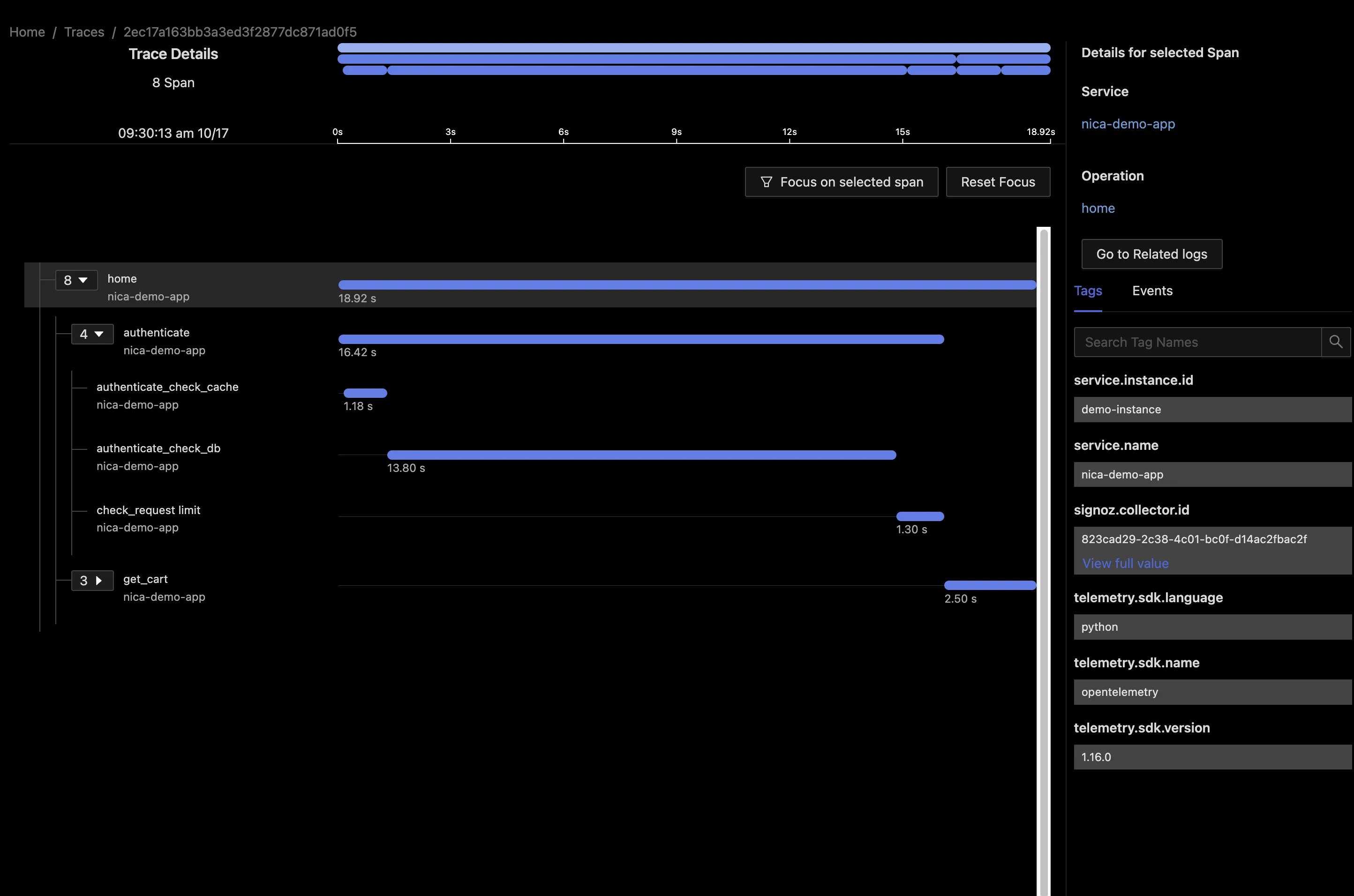This screenshot has width=1354, height=896.
Task: Click View full value link
Action: pyautogui.click(x=1125, y=563)
